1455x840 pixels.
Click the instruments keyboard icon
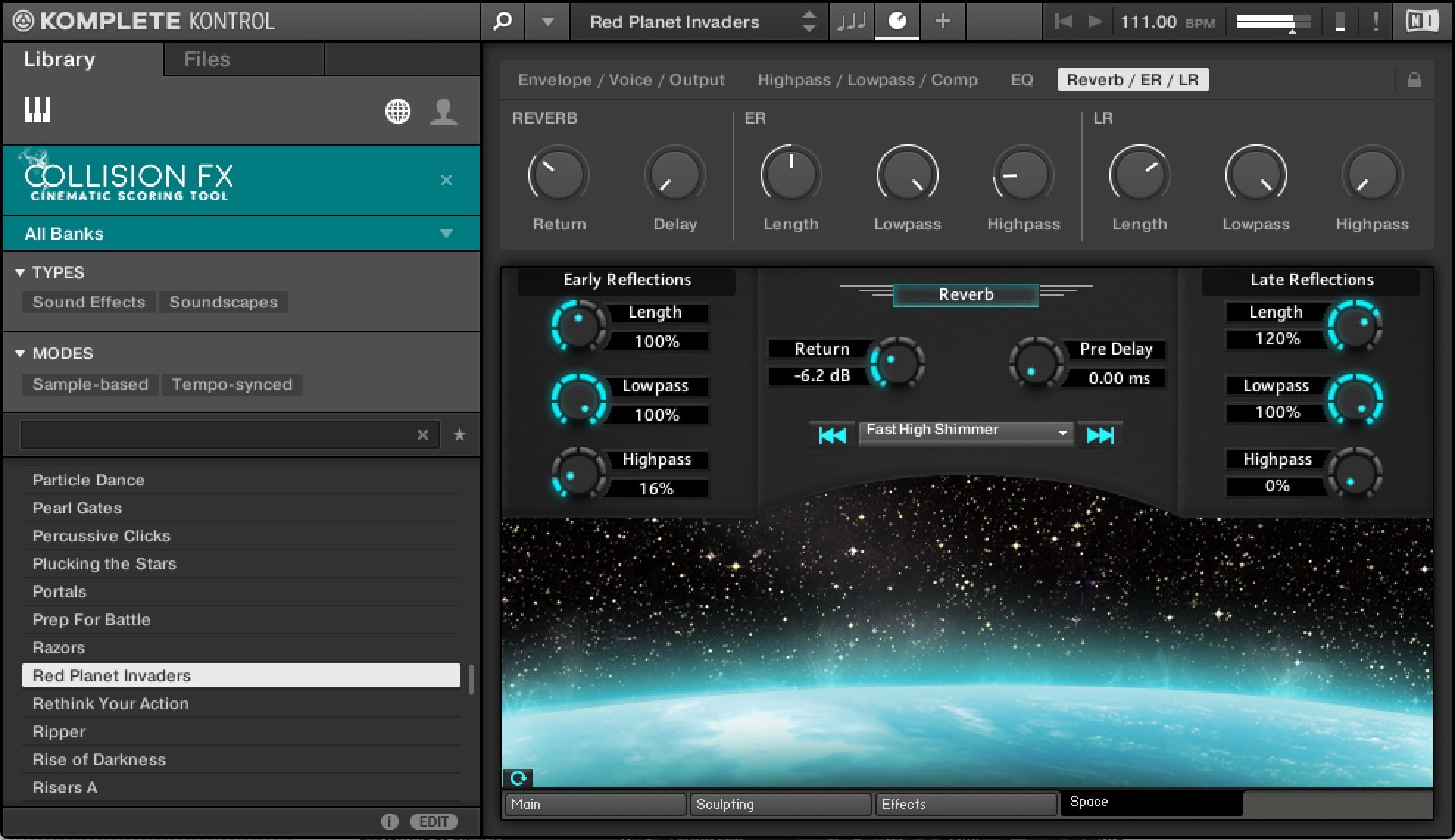[x=38, y=110]
